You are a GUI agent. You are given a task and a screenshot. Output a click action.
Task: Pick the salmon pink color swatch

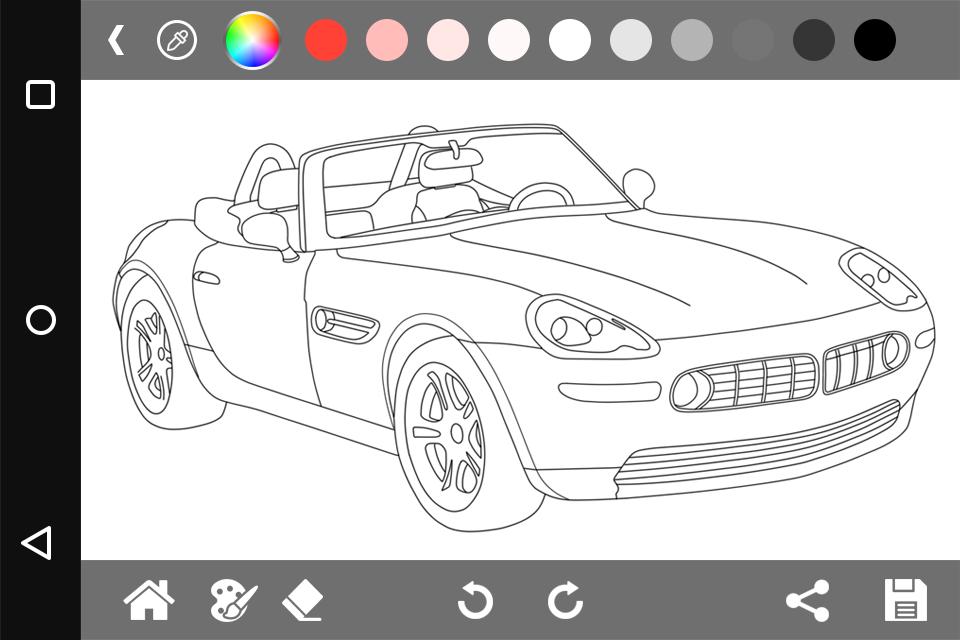pos(387,40)
